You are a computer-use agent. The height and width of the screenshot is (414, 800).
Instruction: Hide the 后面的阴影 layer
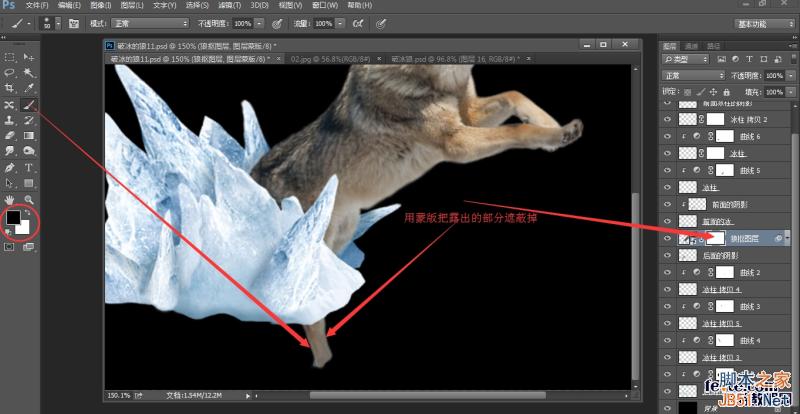click(x=667, y=255)
